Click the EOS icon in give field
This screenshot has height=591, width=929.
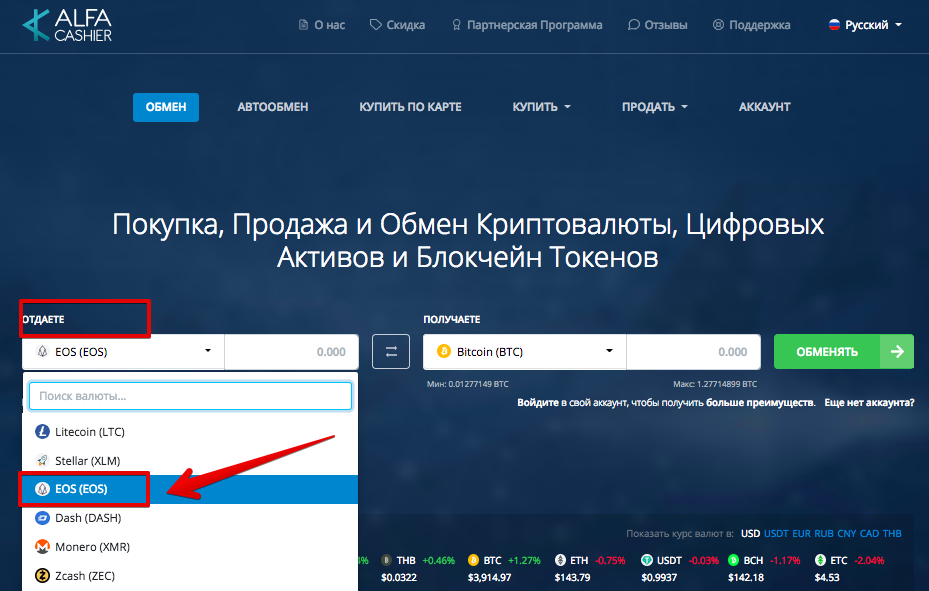point(43,351)
